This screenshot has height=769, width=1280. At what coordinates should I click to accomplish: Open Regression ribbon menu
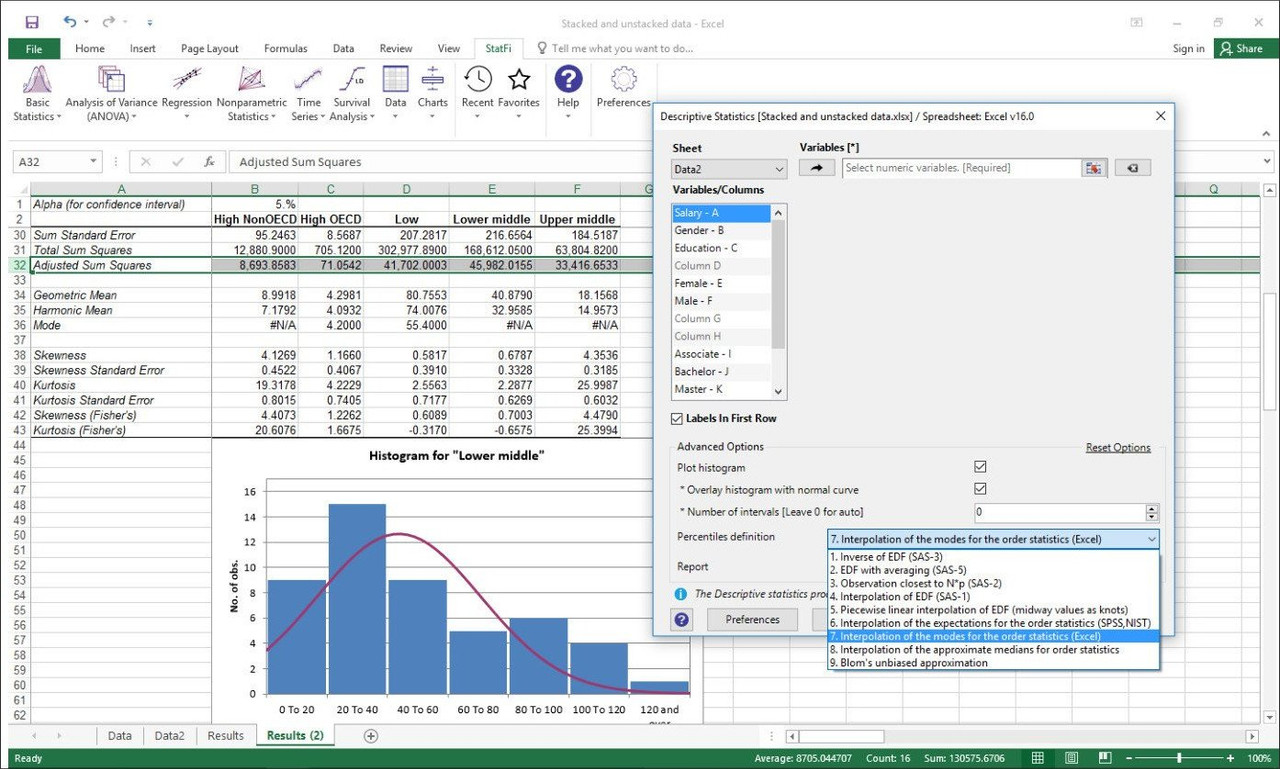click(x=187, y=94)
